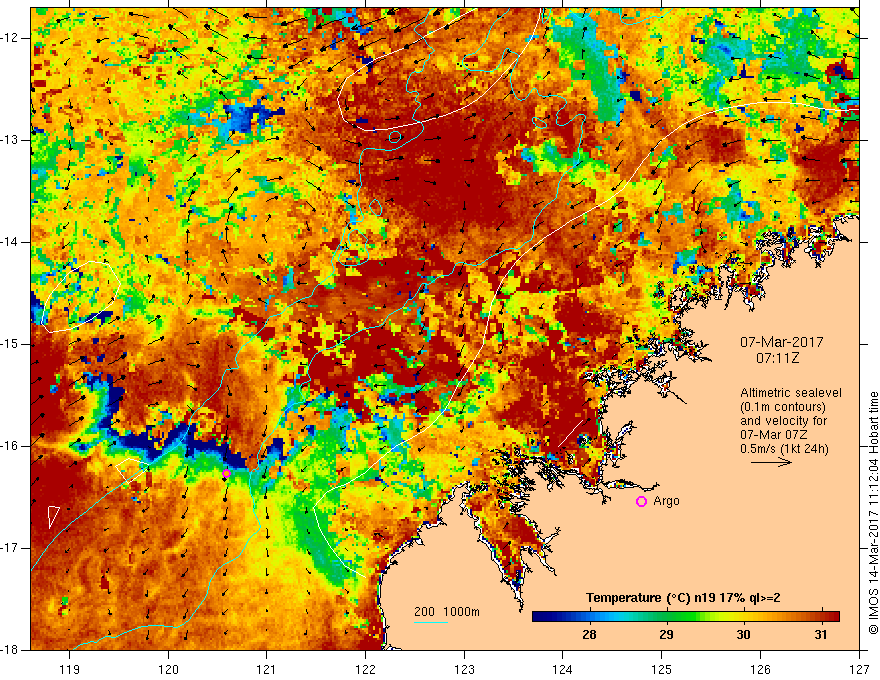Click the '200' depth contour label

[x=424, y=612]
